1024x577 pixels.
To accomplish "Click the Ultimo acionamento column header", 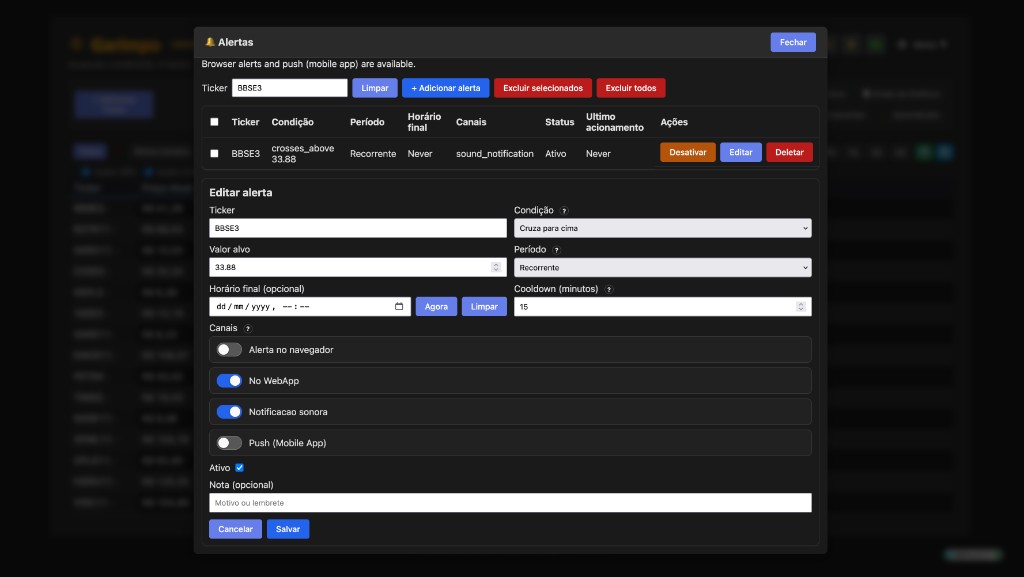I will (x=615, y=122).
